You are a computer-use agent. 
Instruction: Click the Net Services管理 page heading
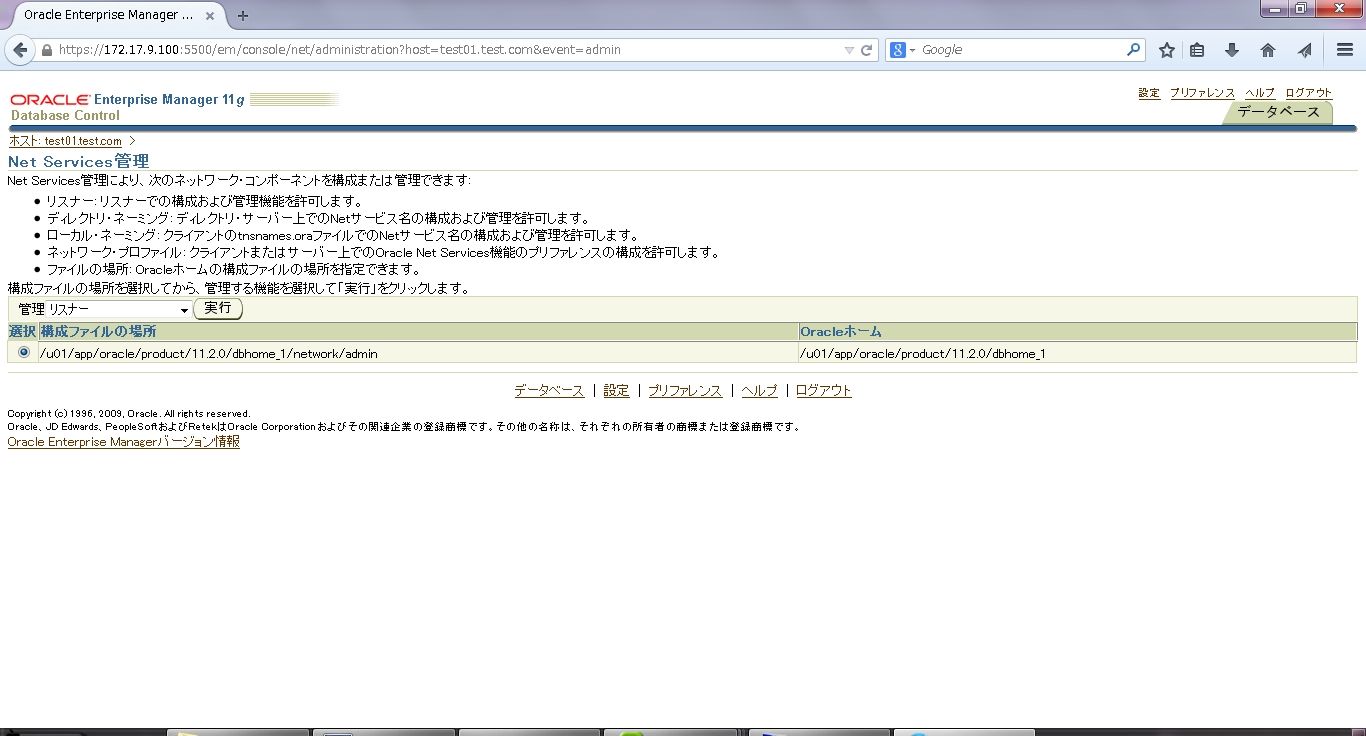tap(79, 162)
